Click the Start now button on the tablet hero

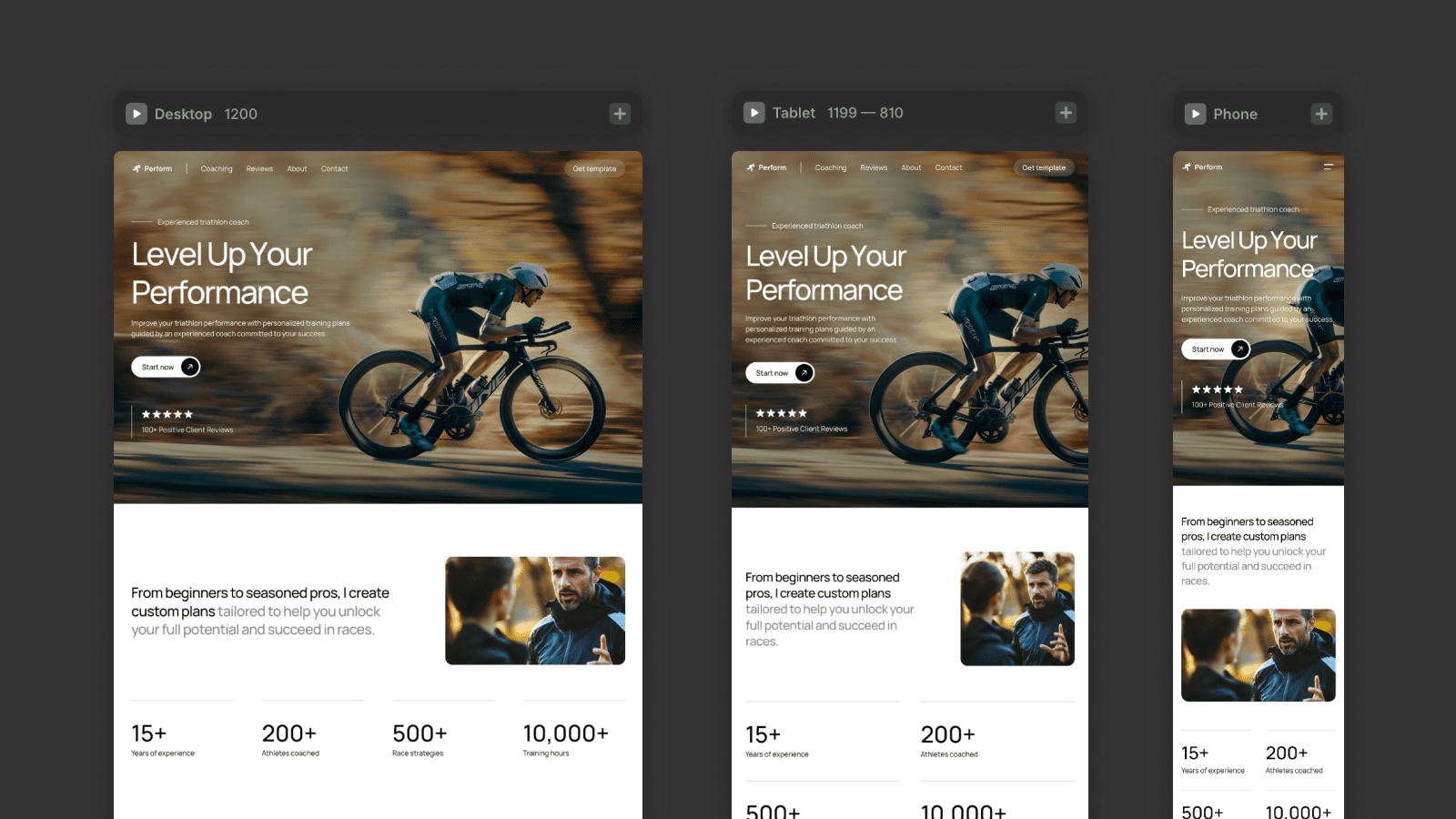(x=779, y=372)
